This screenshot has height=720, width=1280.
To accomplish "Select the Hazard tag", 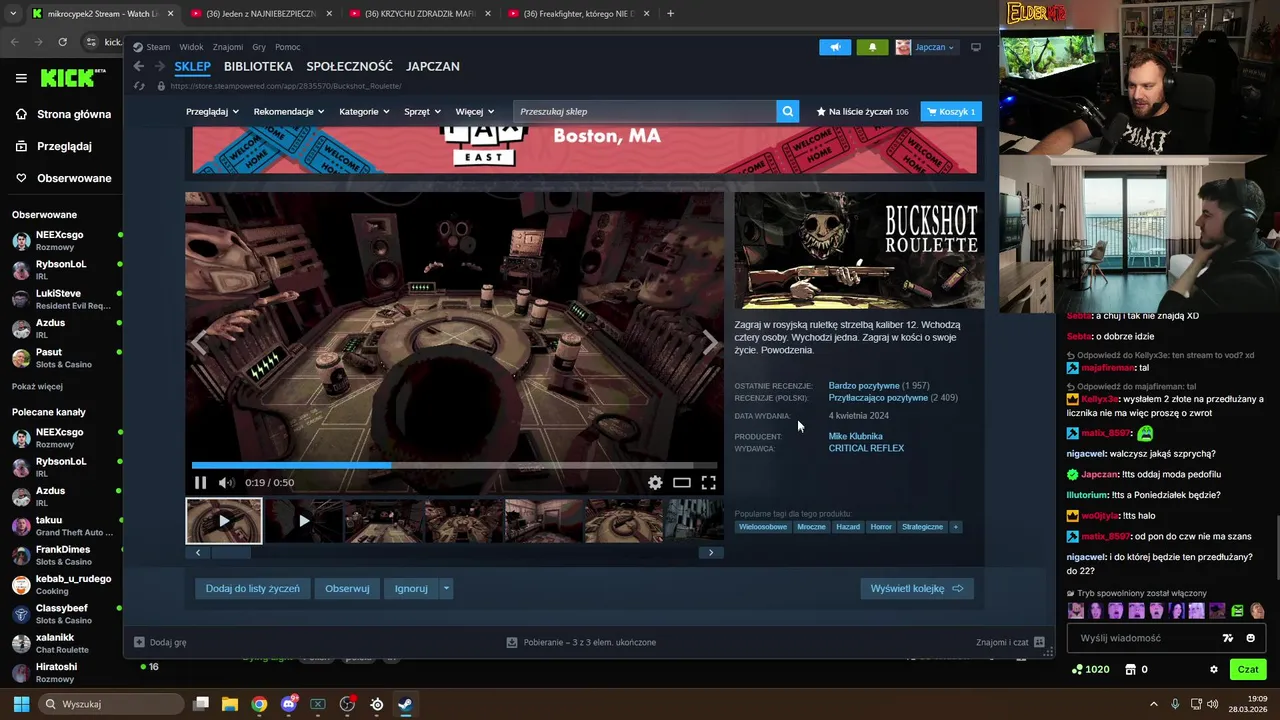I will coord(848,527).
